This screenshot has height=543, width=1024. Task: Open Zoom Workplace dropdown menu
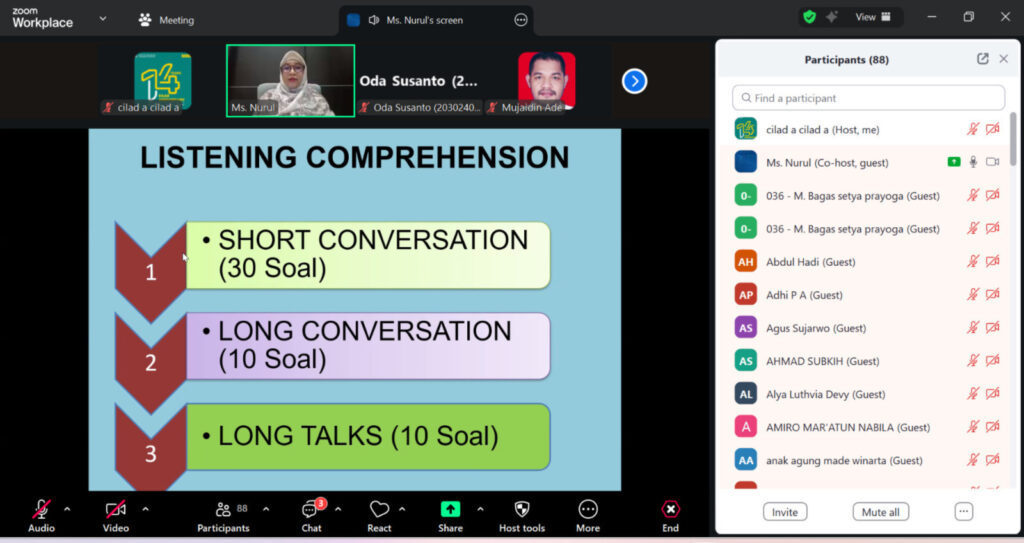click(103, 19)
